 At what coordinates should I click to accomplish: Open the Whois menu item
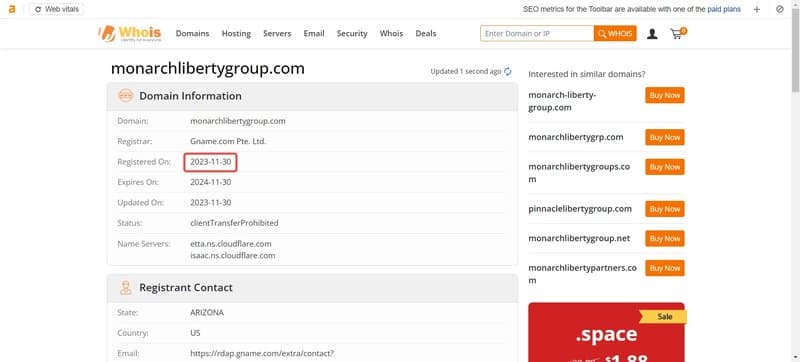coord(391,34)
